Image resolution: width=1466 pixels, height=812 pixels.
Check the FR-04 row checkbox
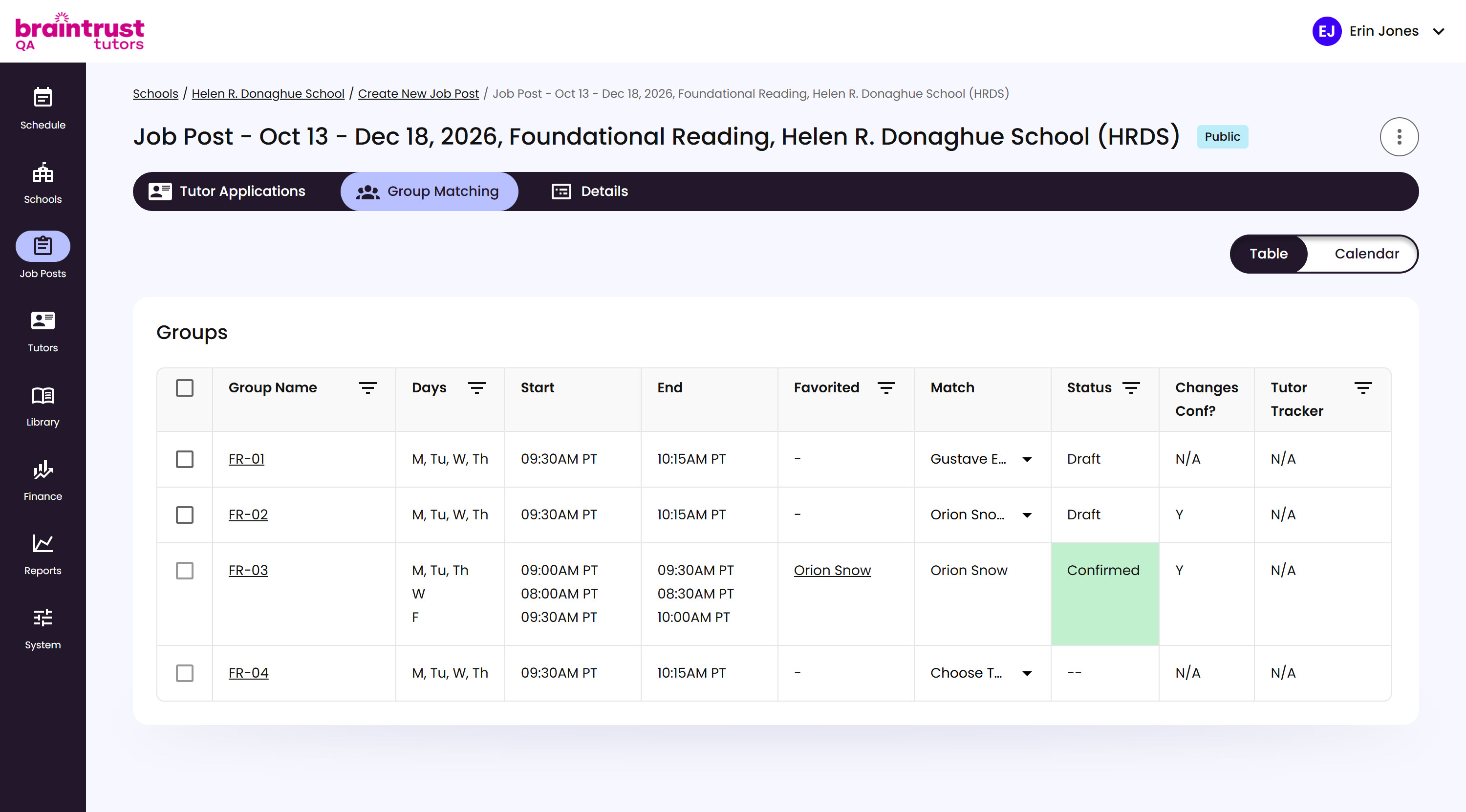click(x=184, y=673)
